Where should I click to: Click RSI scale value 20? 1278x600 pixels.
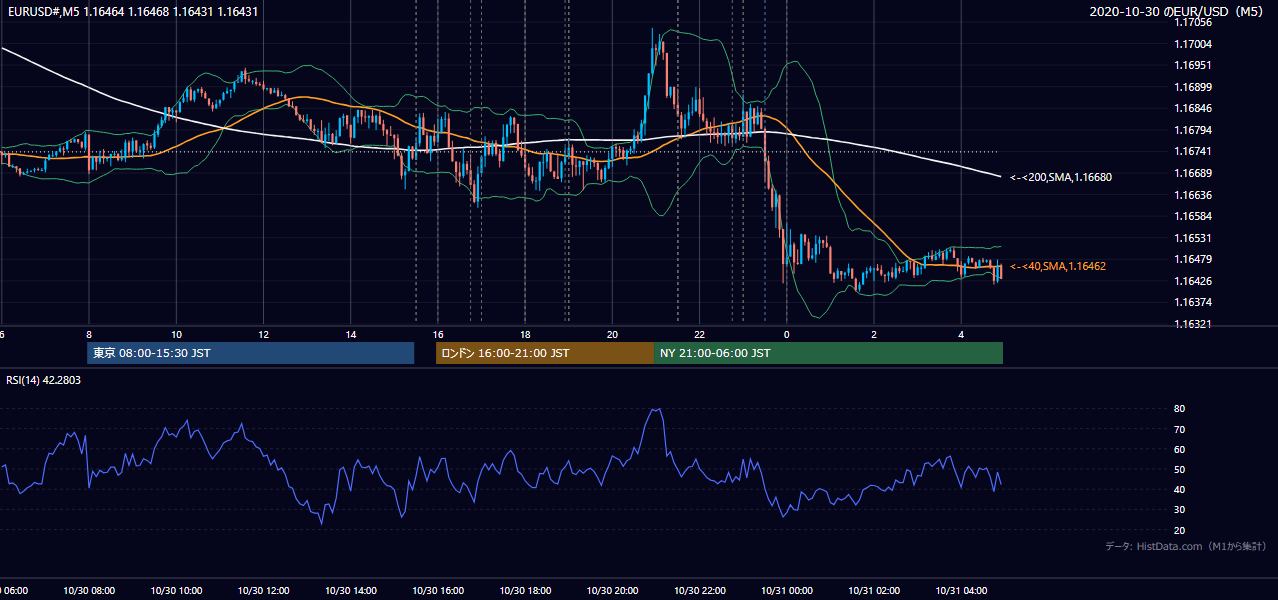(x=1180, y=530)
